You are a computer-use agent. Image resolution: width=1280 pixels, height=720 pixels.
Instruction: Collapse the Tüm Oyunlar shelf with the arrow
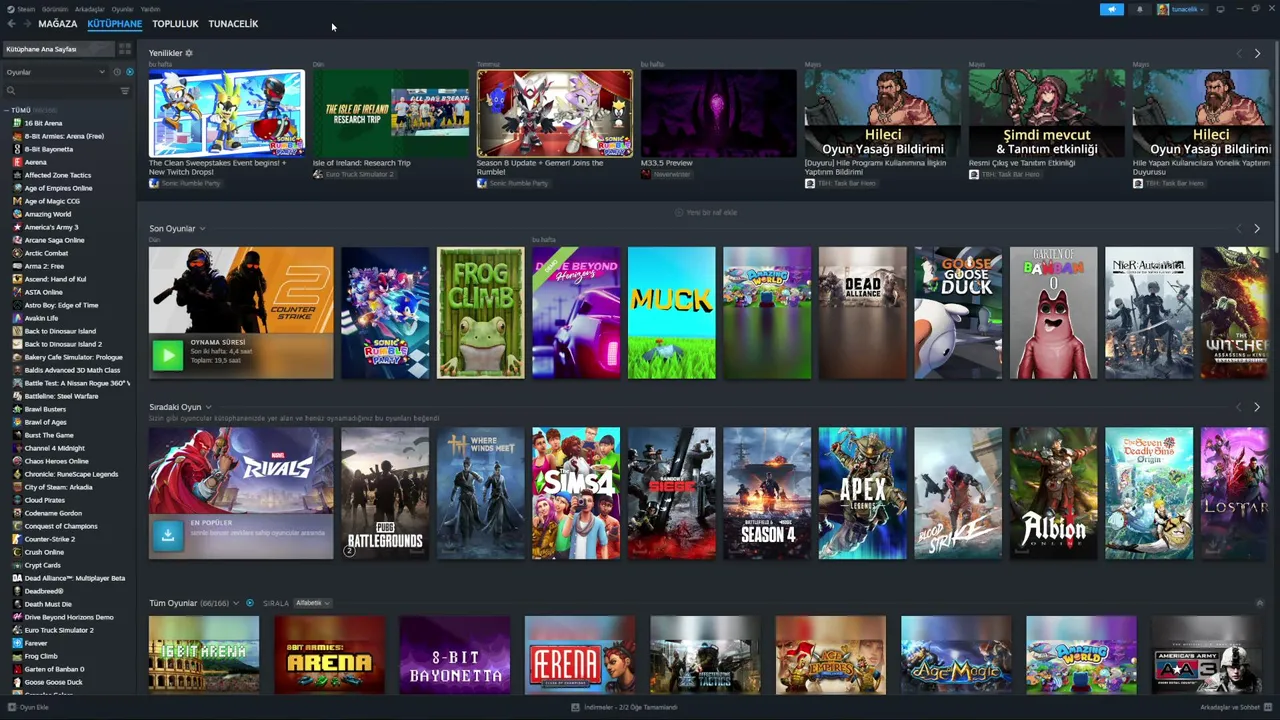pyautogui.click(x=1260, y=603)
